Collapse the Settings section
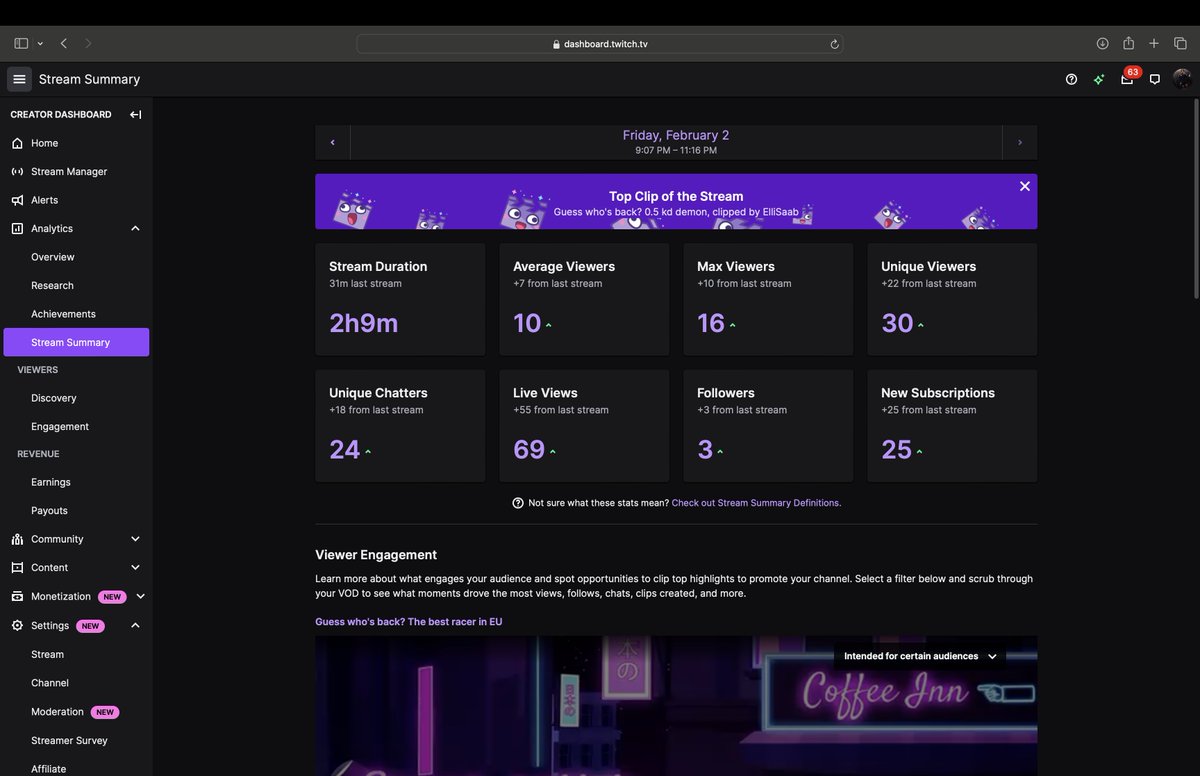The height and width of the screenshot is (776, 1200). pos(135,625)
